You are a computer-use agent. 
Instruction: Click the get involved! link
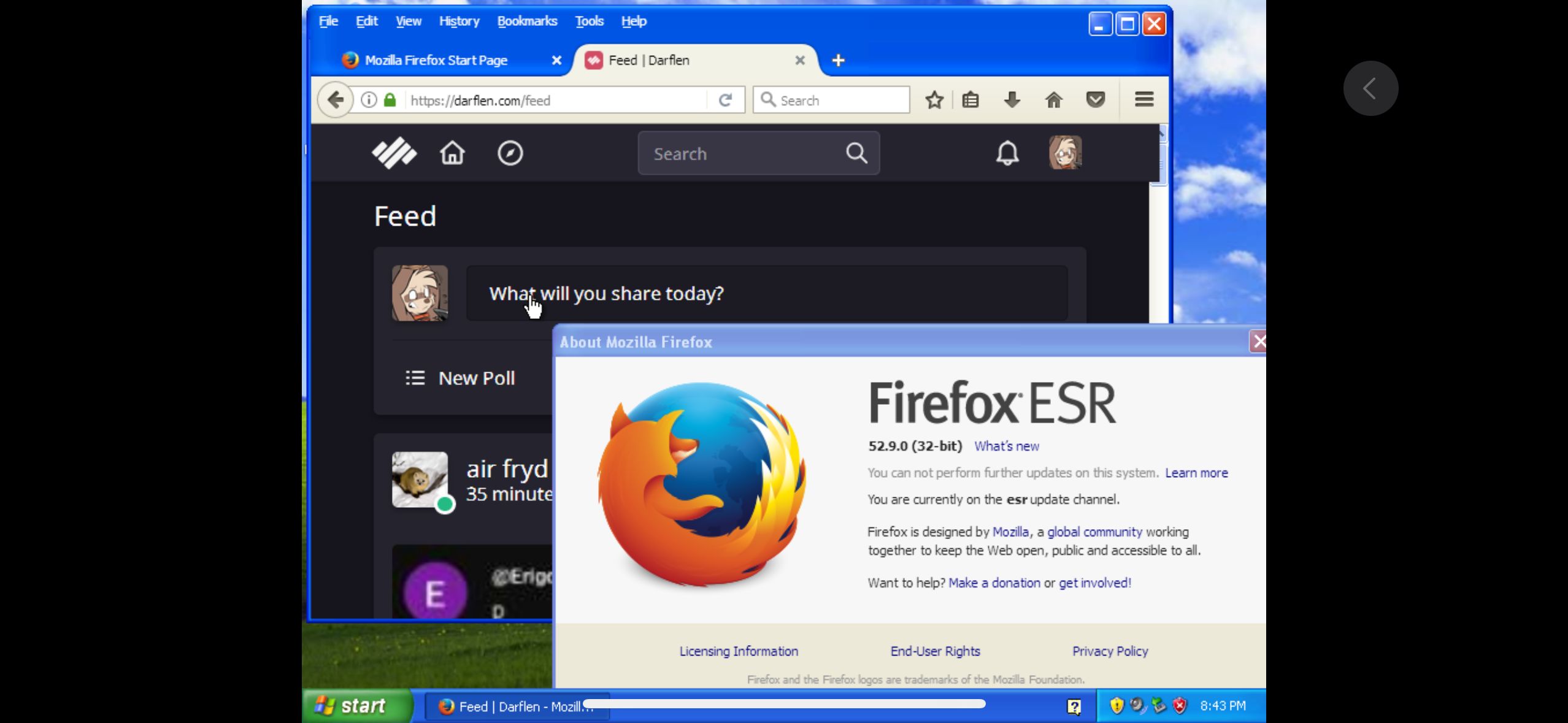pyautogui.click(x=1094, y=583)
